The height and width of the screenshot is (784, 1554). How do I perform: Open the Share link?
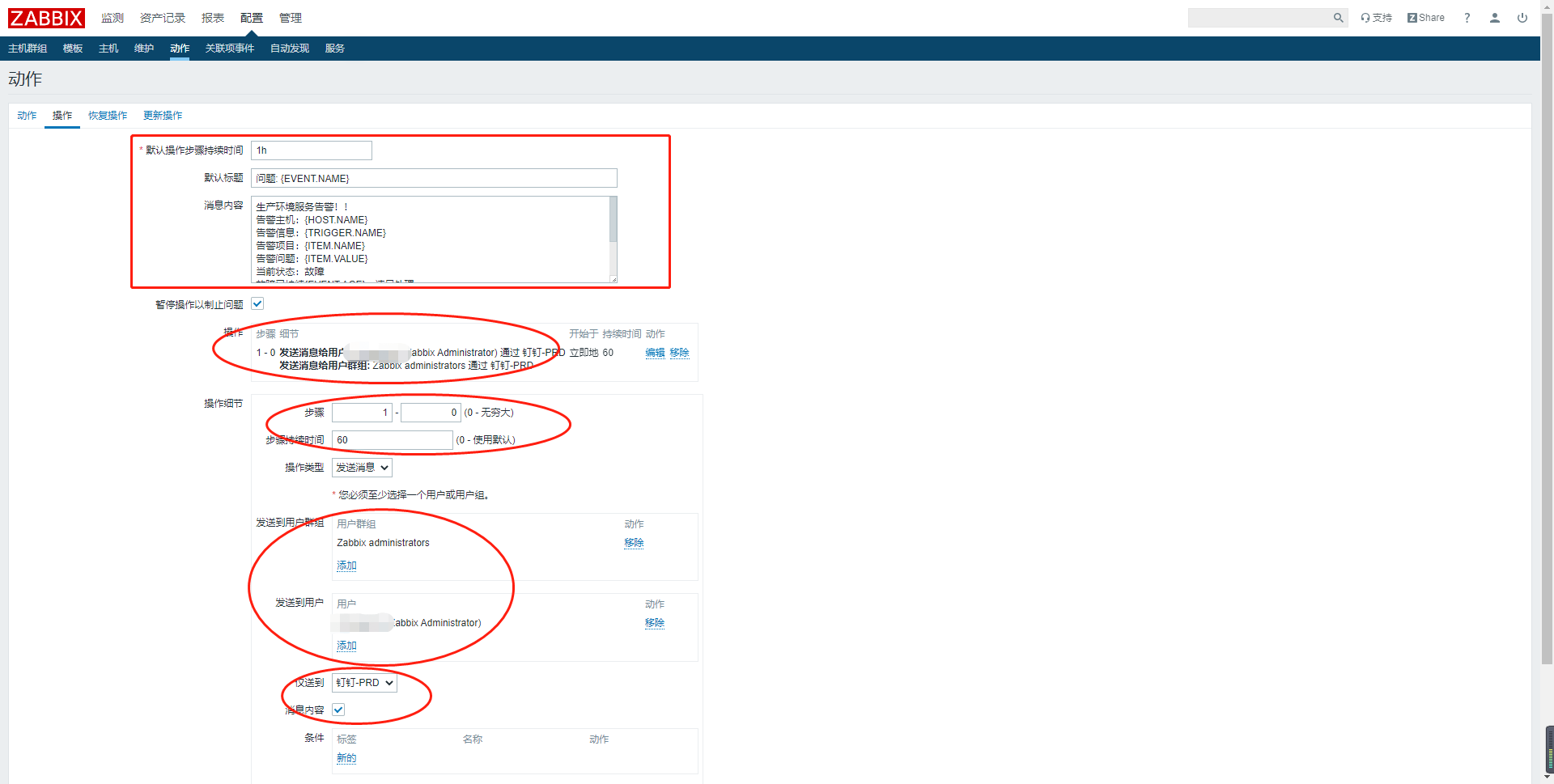tap(1426, 18)
